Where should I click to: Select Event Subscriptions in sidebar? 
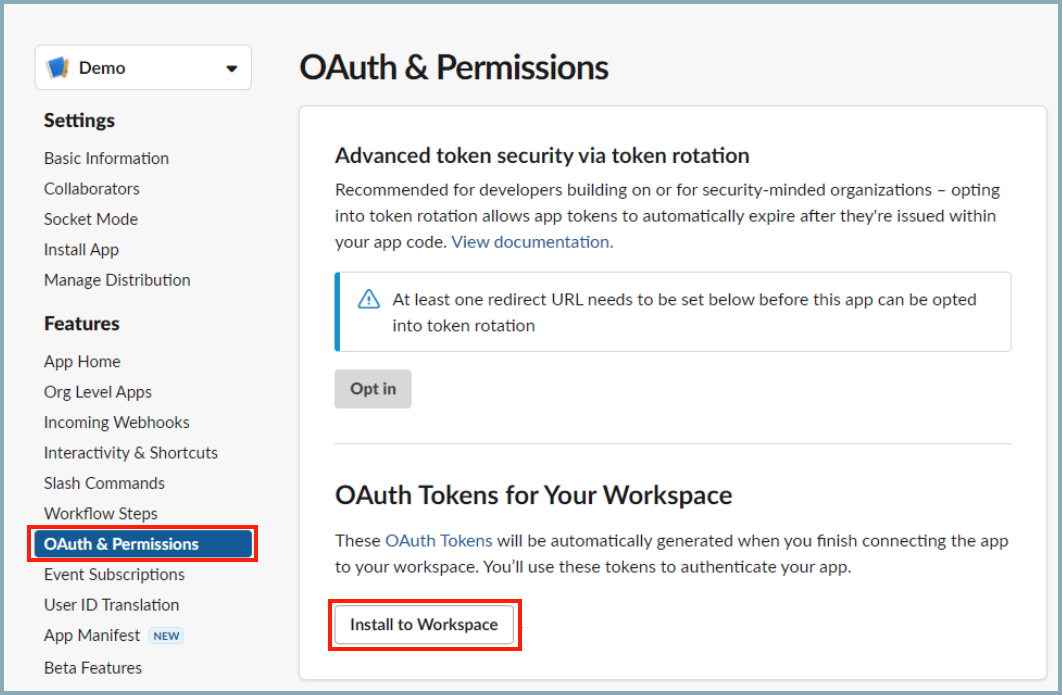114,574
